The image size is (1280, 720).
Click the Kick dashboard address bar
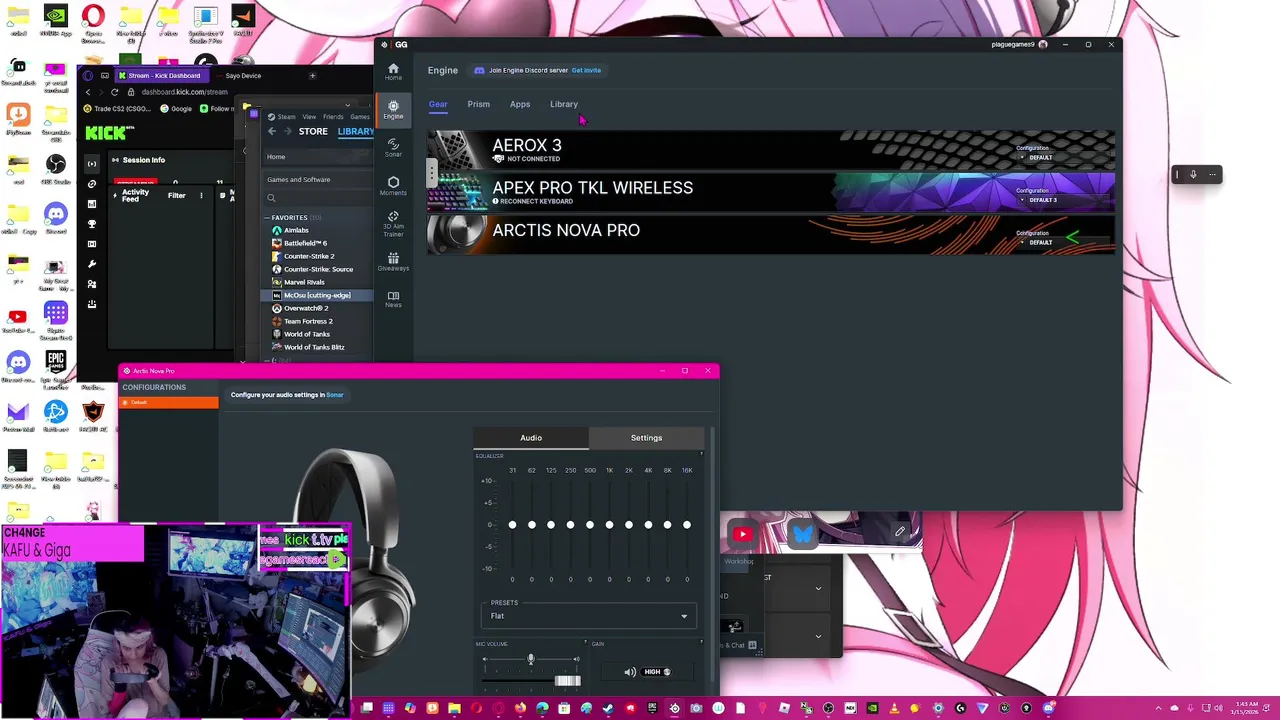[x=186, y=92]
